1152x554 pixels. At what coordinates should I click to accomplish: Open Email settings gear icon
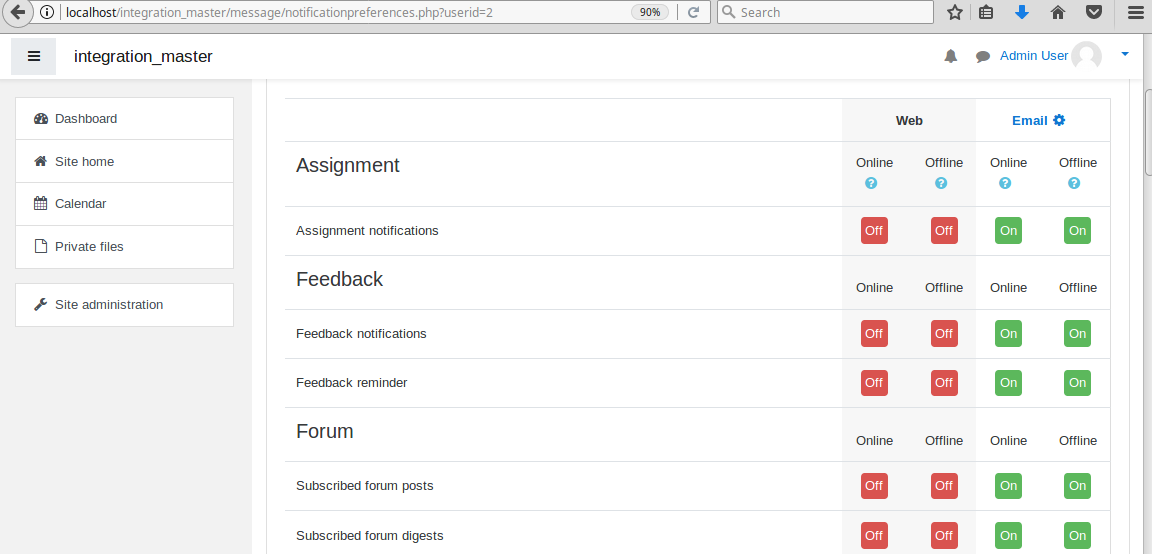(x=1059, y=120)
